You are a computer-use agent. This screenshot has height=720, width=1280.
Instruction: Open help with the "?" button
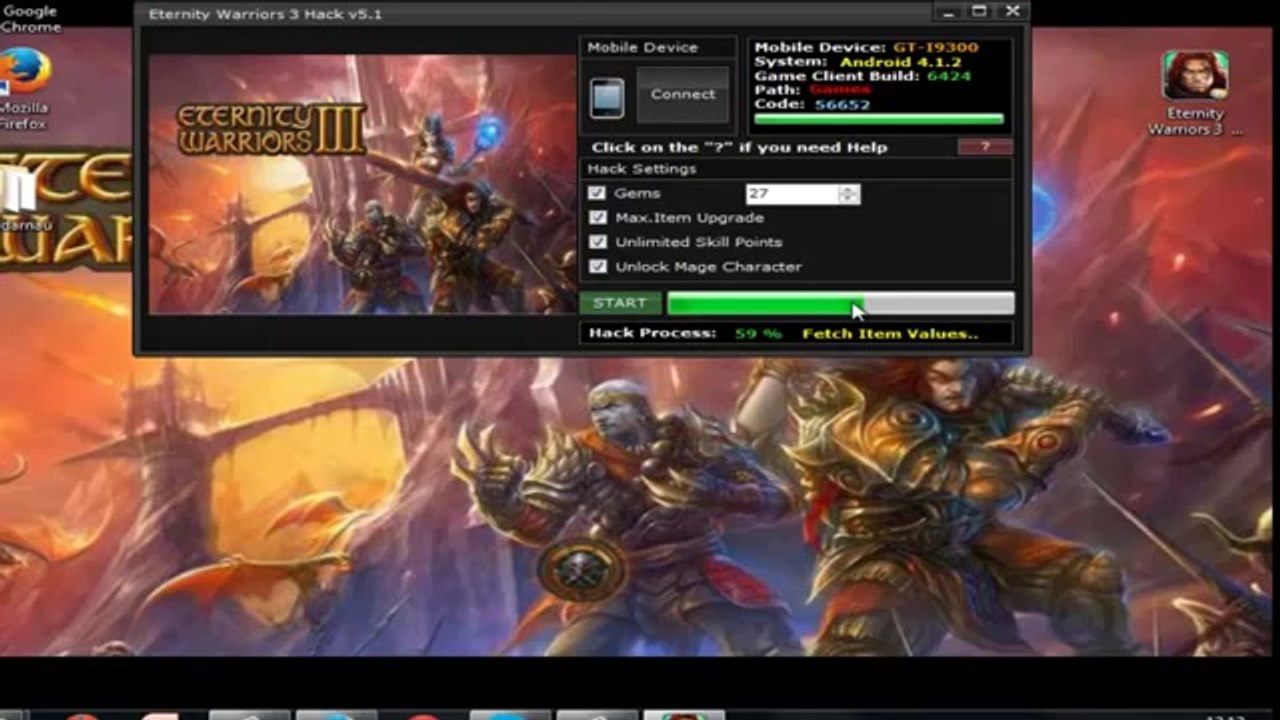coord(985,147)
